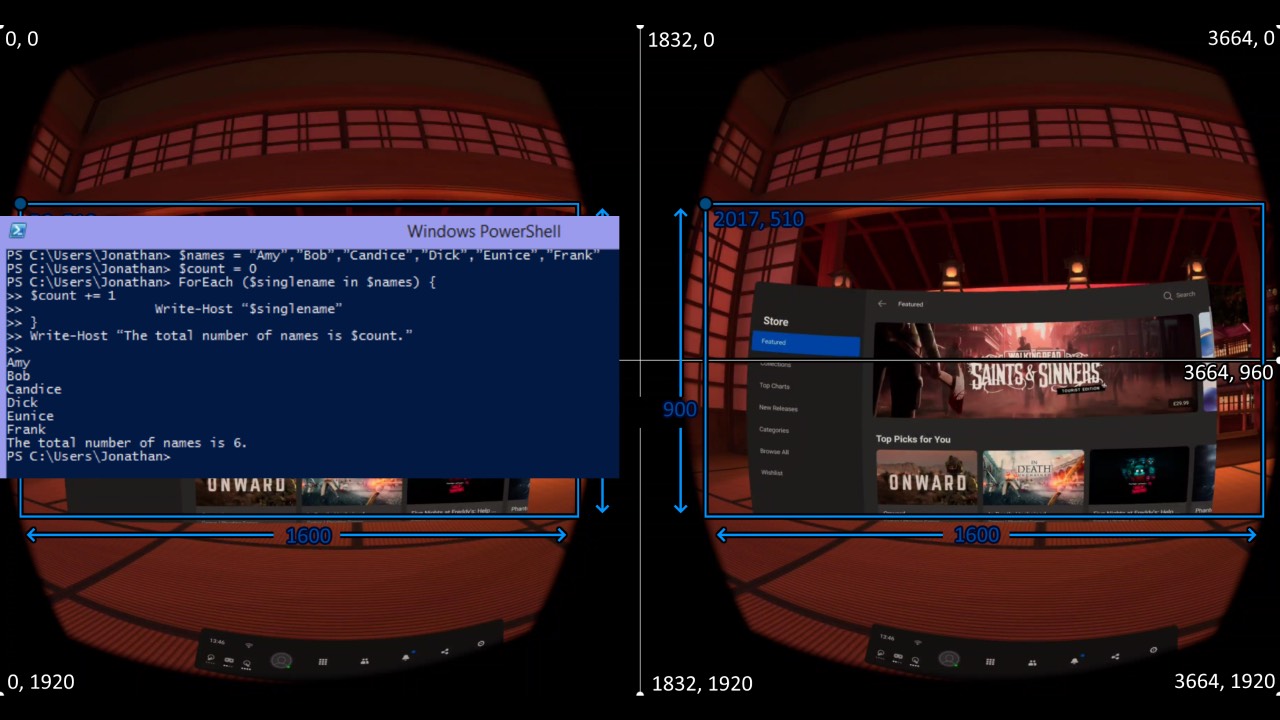Open the People icon in right dock
This screenshot has width=1280, height=720.
point(1032,661)
